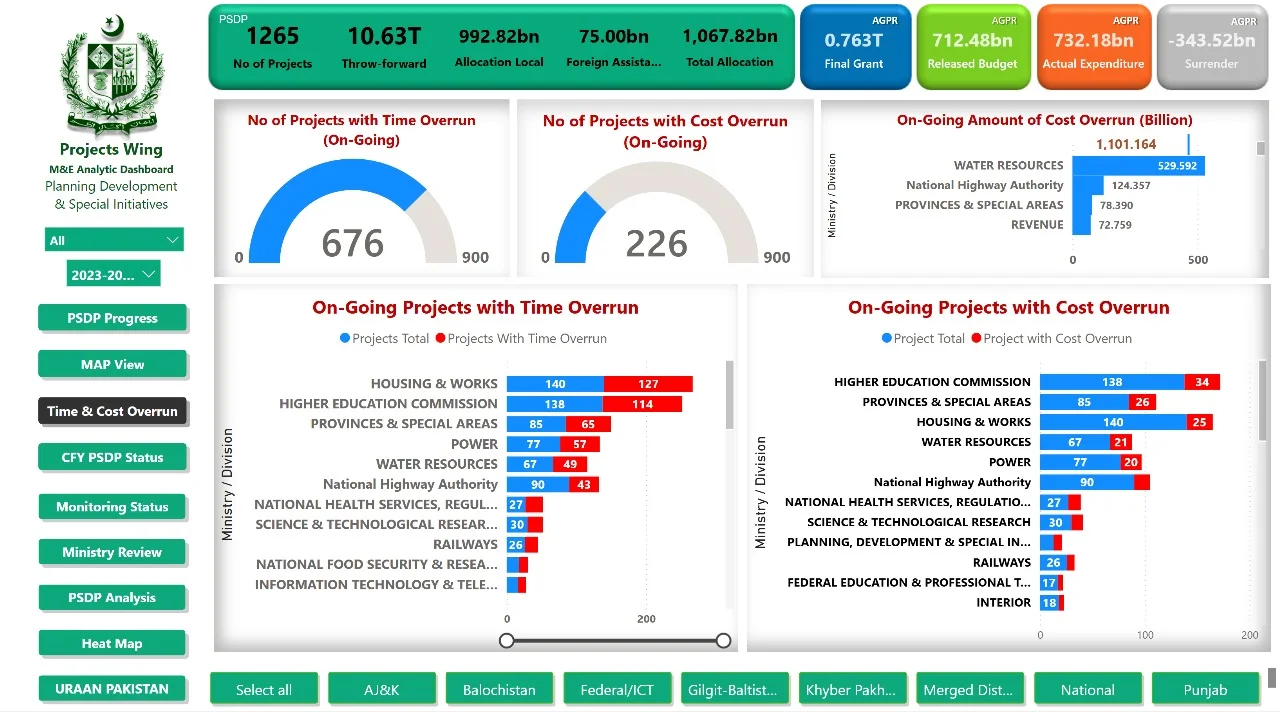Click National Highway Authority time overrun bar 43
Image resolution: width=1280 pixels, height=712 pixels.
coord(584,484)
